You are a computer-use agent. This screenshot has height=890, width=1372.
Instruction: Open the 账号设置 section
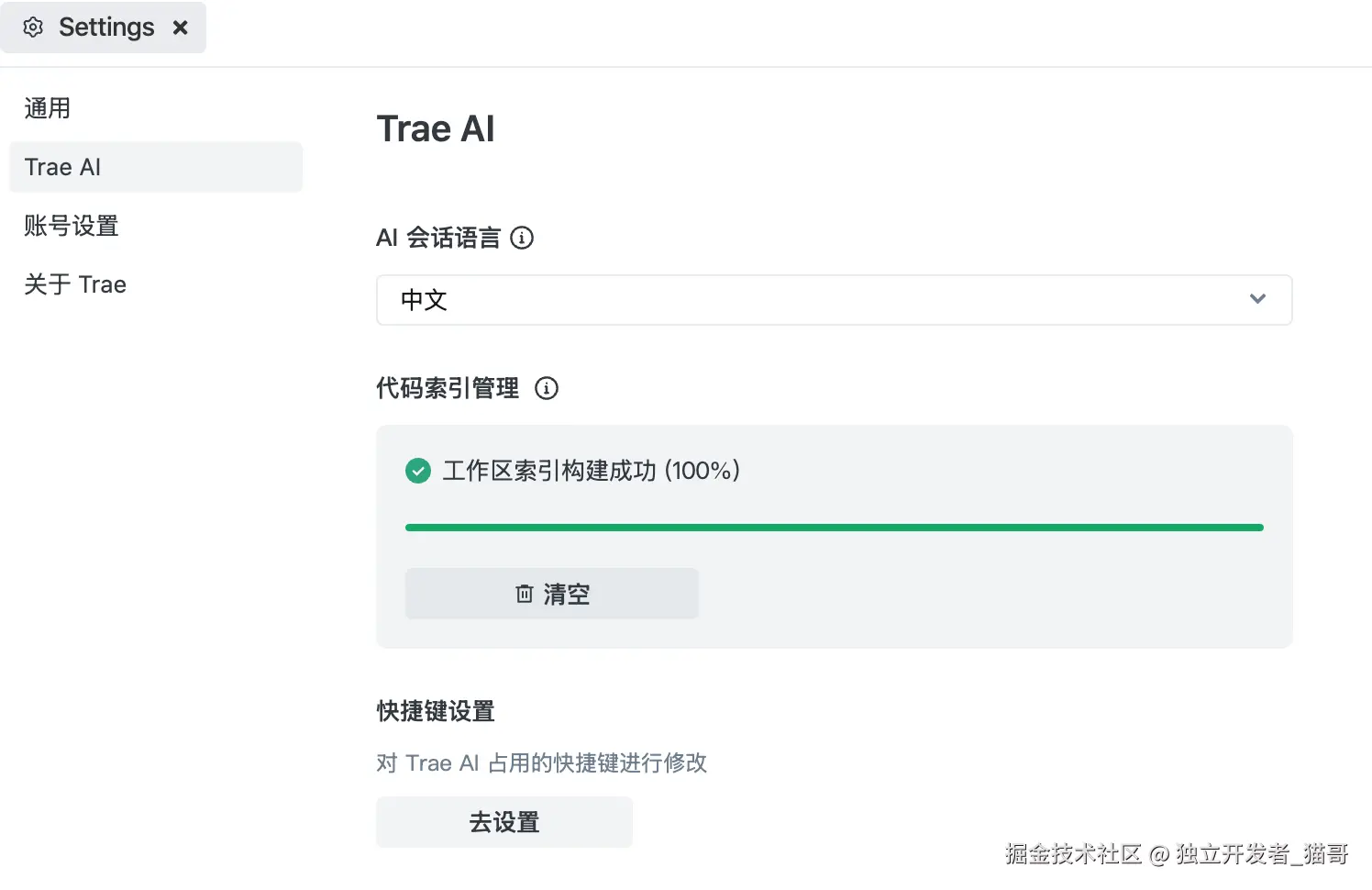71,226
